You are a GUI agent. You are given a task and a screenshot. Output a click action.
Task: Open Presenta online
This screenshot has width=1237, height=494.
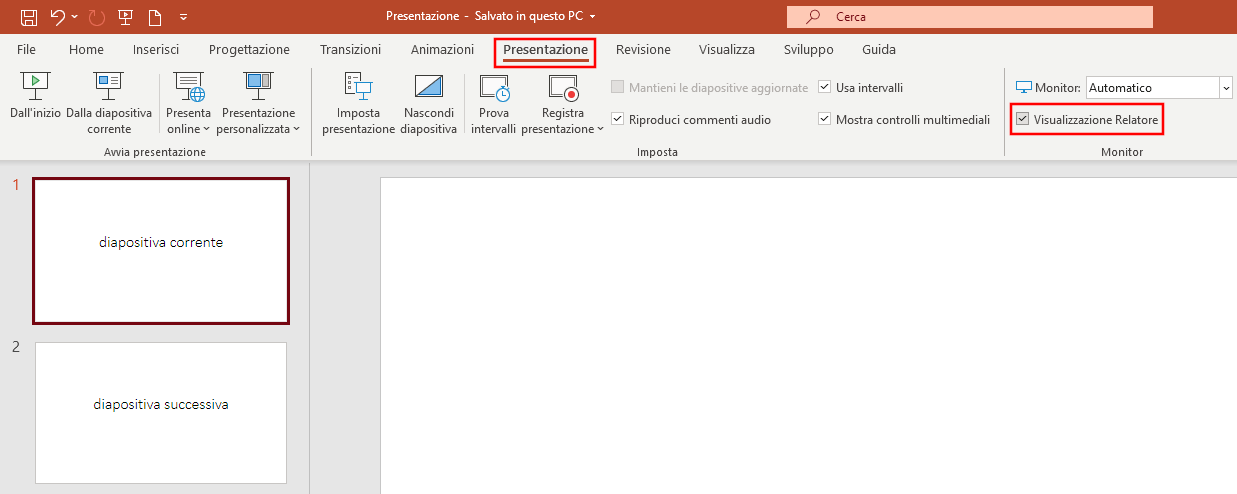tap(188, 103)
